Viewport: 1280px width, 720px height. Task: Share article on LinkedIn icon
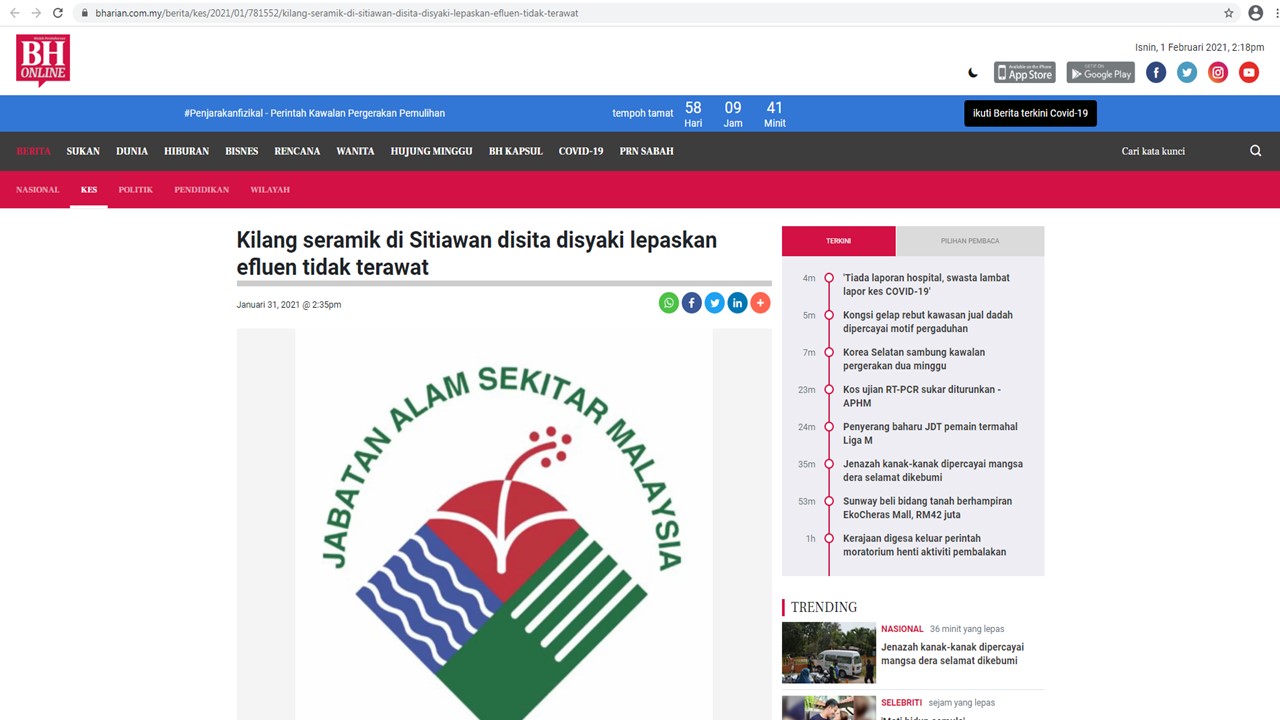pyautogui.click(x=738, y=303)
